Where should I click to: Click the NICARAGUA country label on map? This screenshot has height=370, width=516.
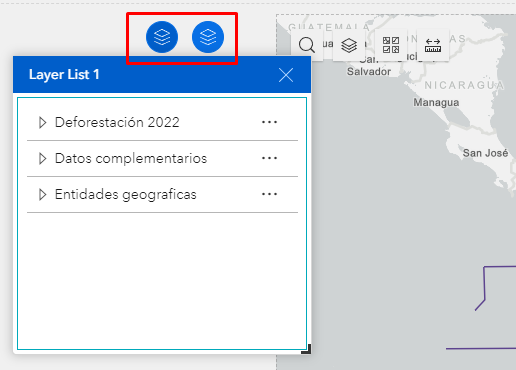(464, 85)
